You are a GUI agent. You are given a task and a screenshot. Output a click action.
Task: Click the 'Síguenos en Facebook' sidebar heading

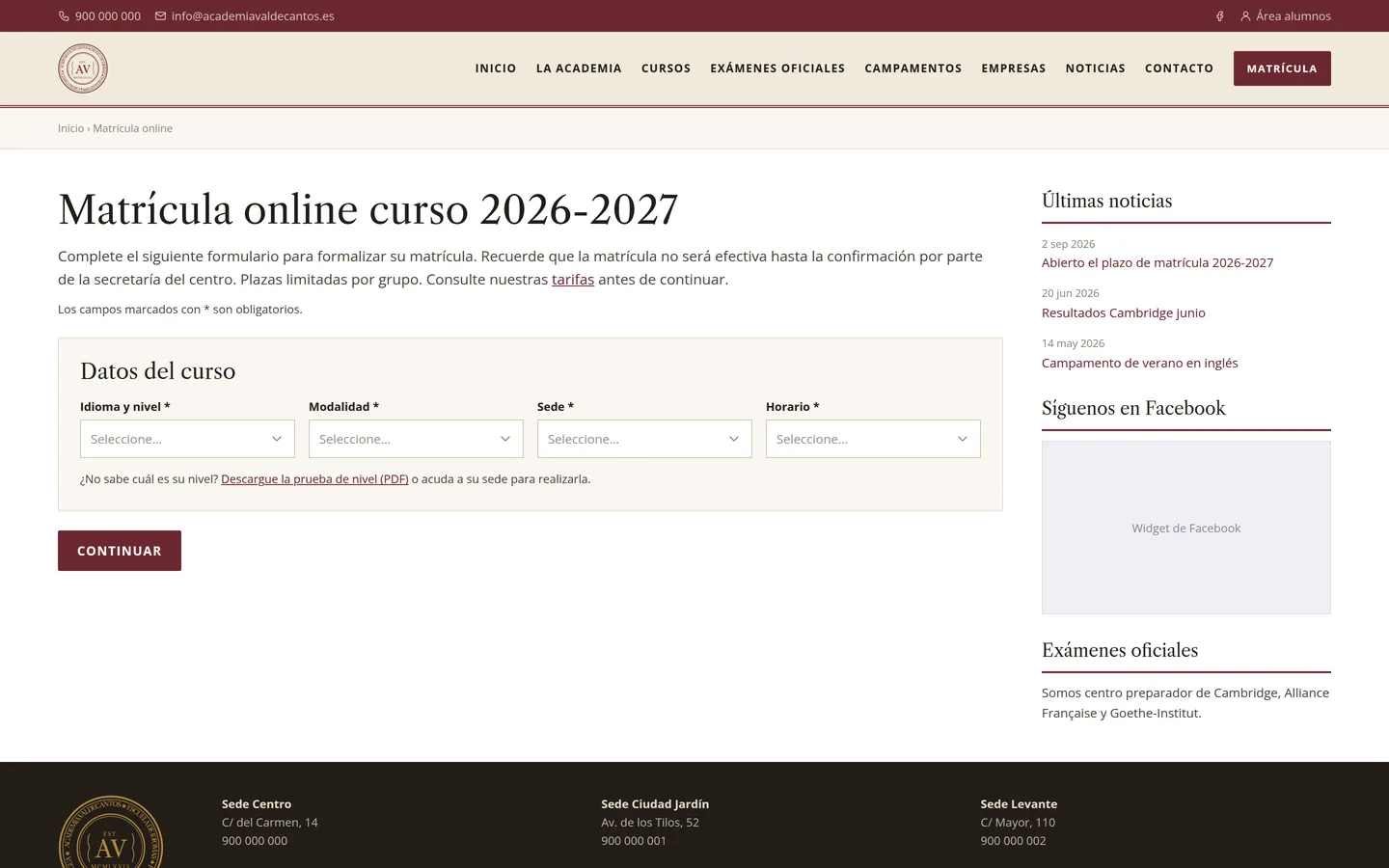tap(1133, 408)
